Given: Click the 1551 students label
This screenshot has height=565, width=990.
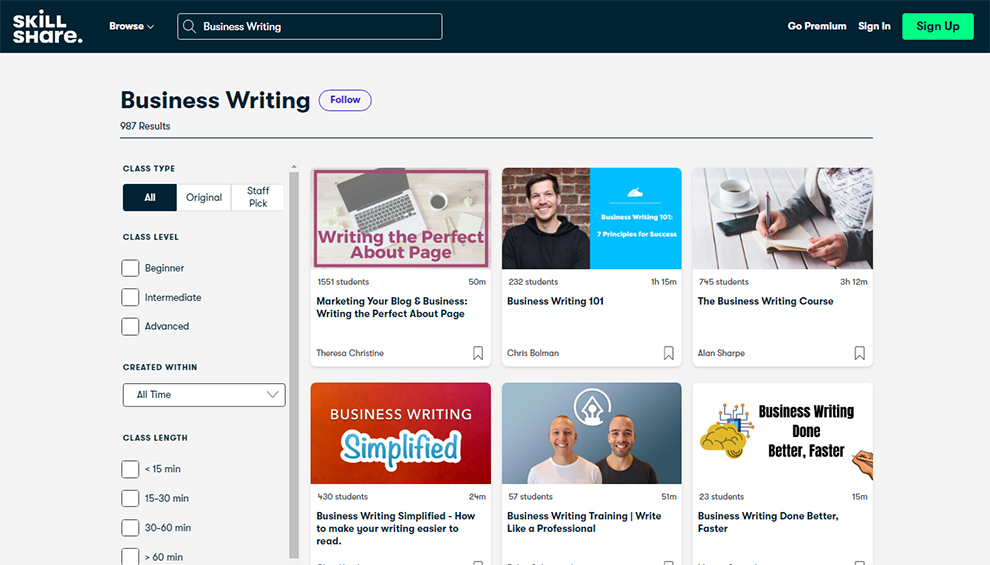Looking at the screenshot, I should click(343, 282).
